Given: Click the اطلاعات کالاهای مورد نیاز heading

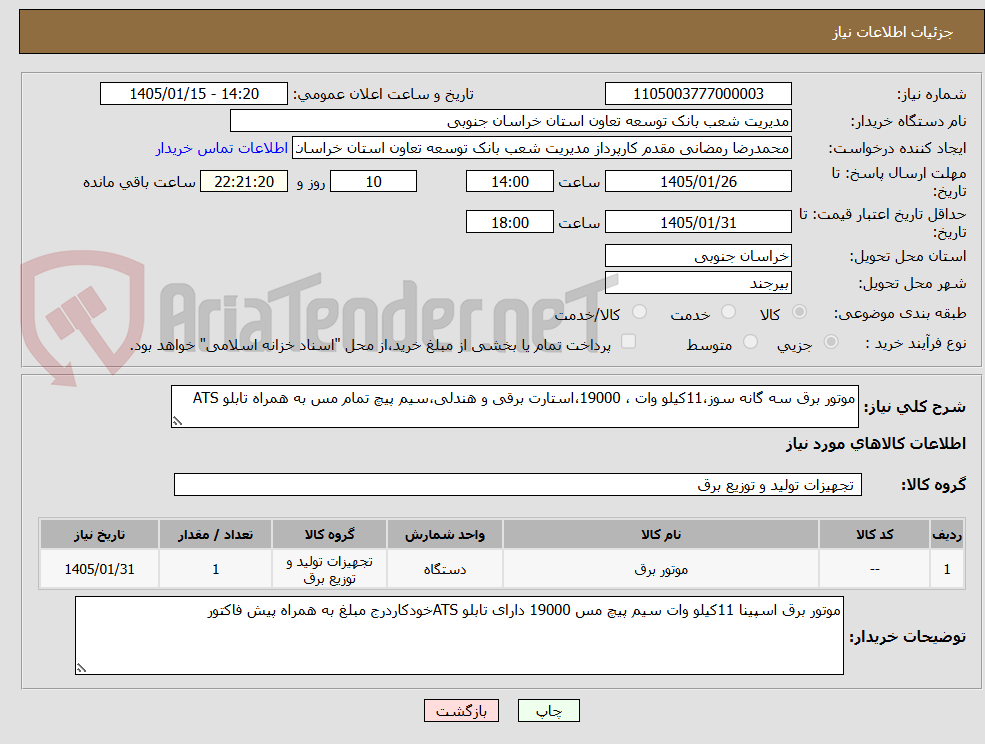Looking at the screenshot, I should tap(876, 444).
